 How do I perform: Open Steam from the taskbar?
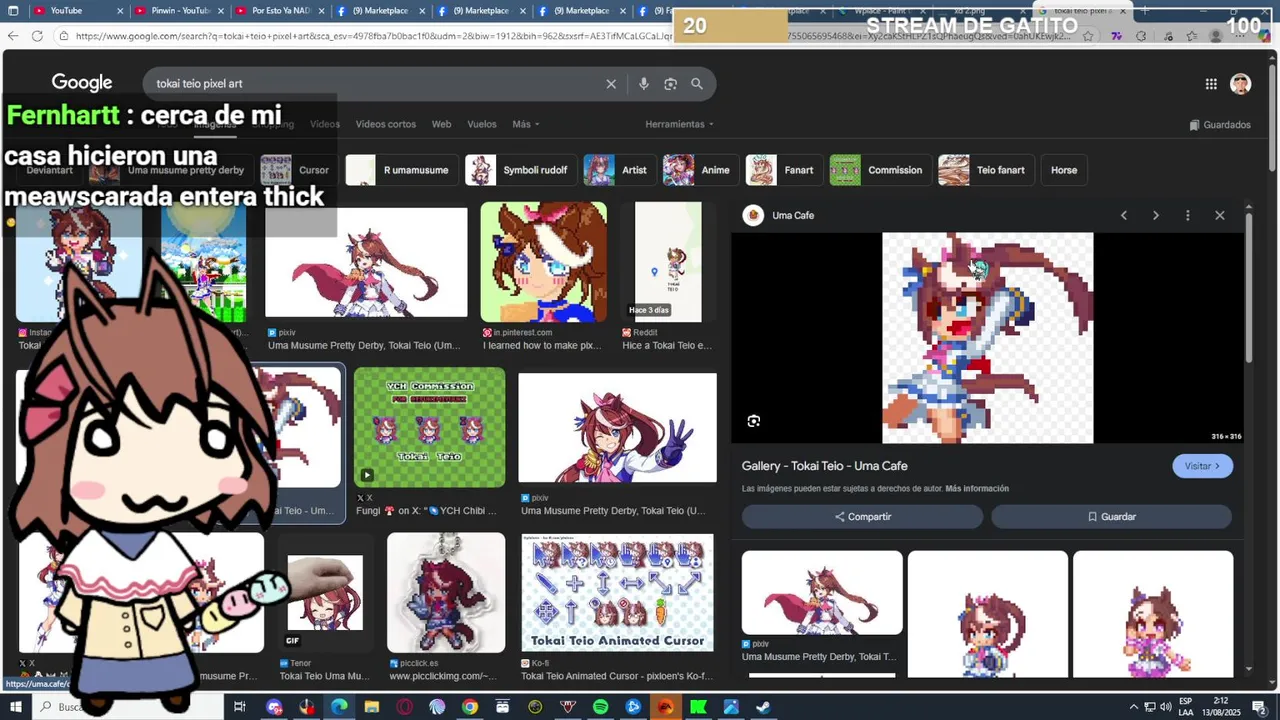click(763, 707)
